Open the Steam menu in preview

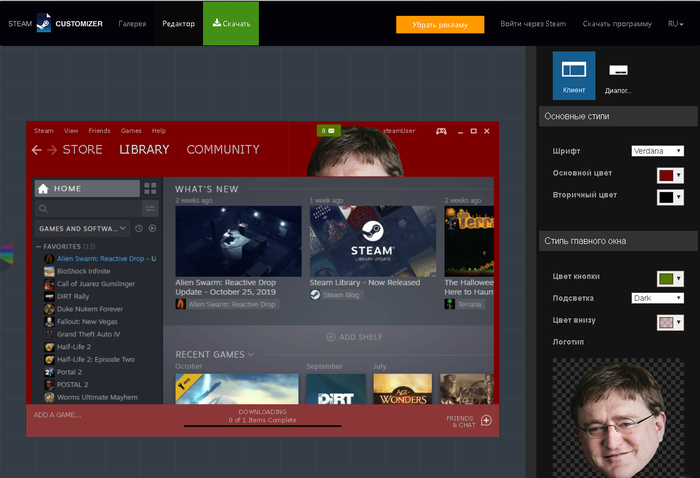coord(44,131)
